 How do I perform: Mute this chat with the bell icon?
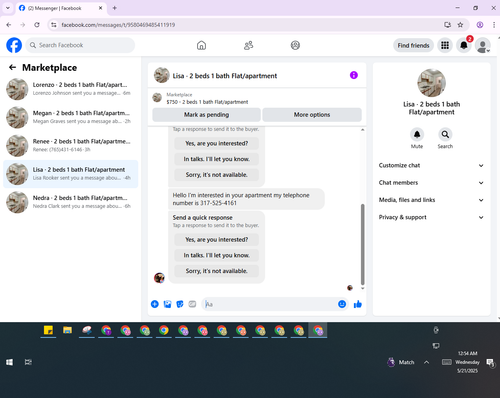coord(417,134)
